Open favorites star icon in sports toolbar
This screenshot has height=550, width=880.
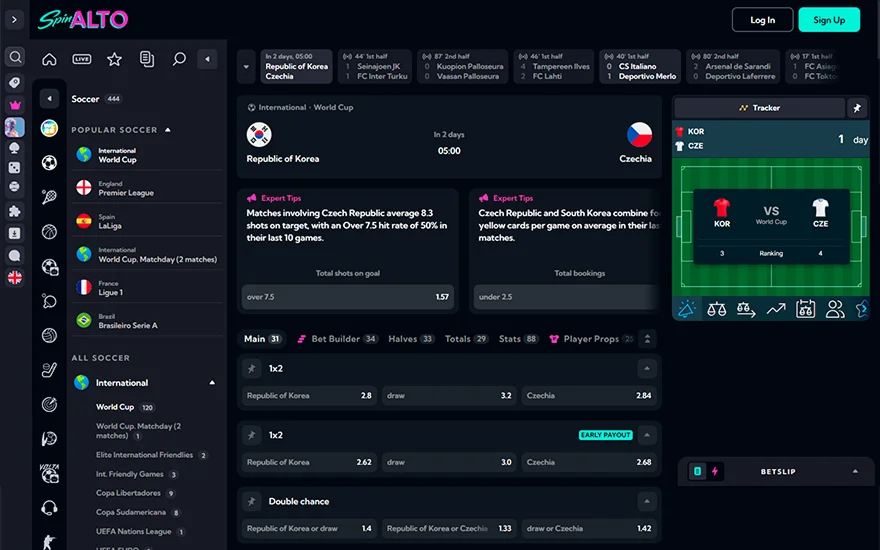click(114, 59)
